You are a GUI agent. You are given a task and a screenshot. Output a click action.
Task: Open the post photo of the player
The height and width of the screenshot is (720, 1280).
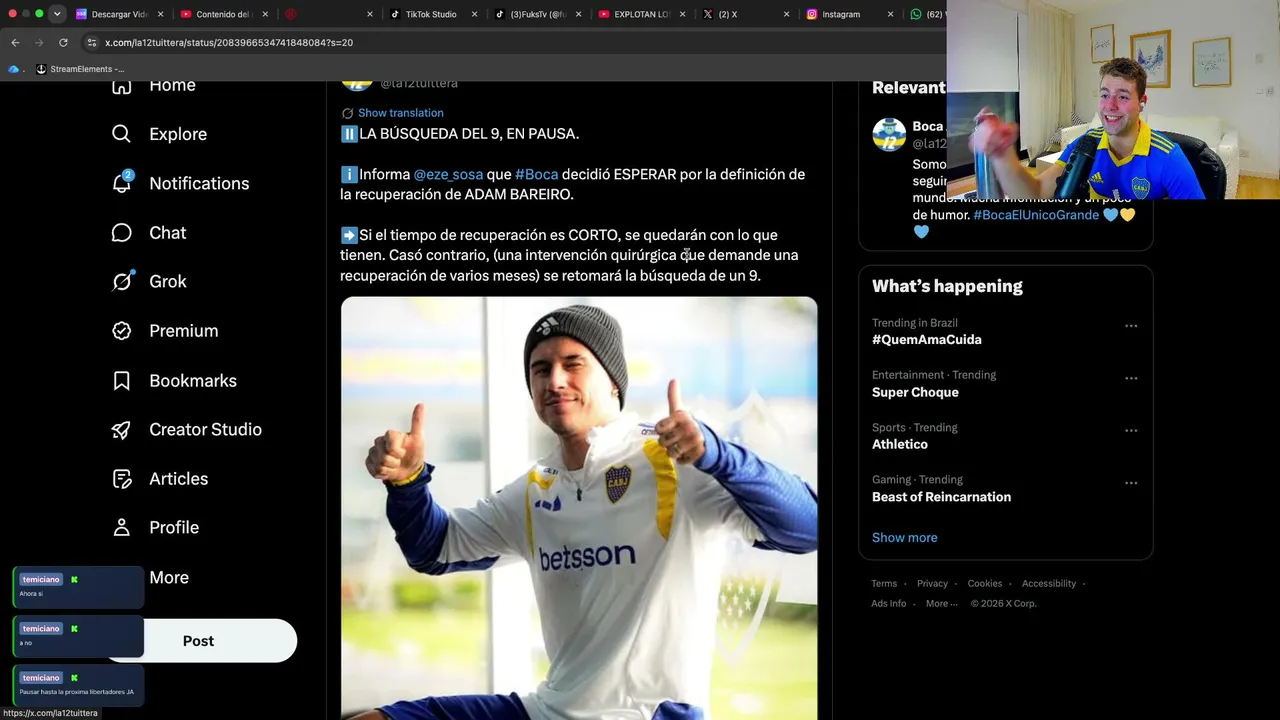tap(579, 508)
